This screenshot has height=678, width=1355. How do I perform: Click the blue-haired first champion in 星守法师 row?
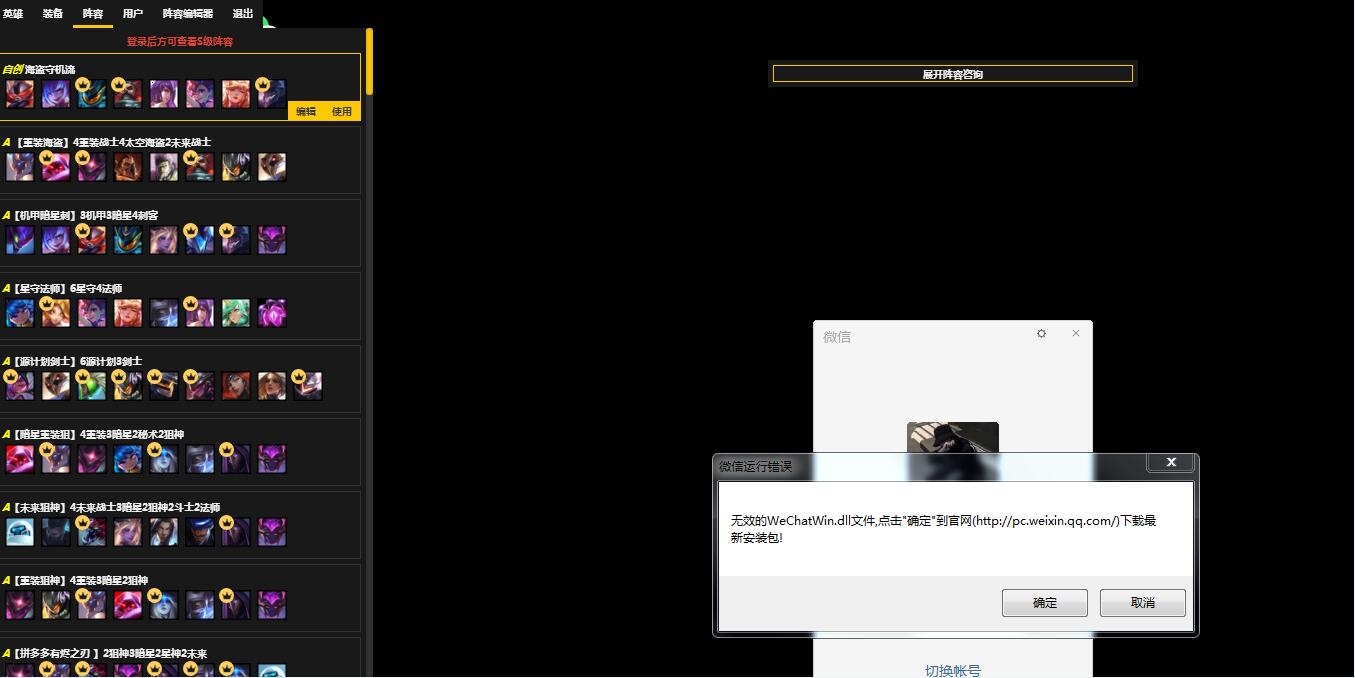[x=20, y=313]
